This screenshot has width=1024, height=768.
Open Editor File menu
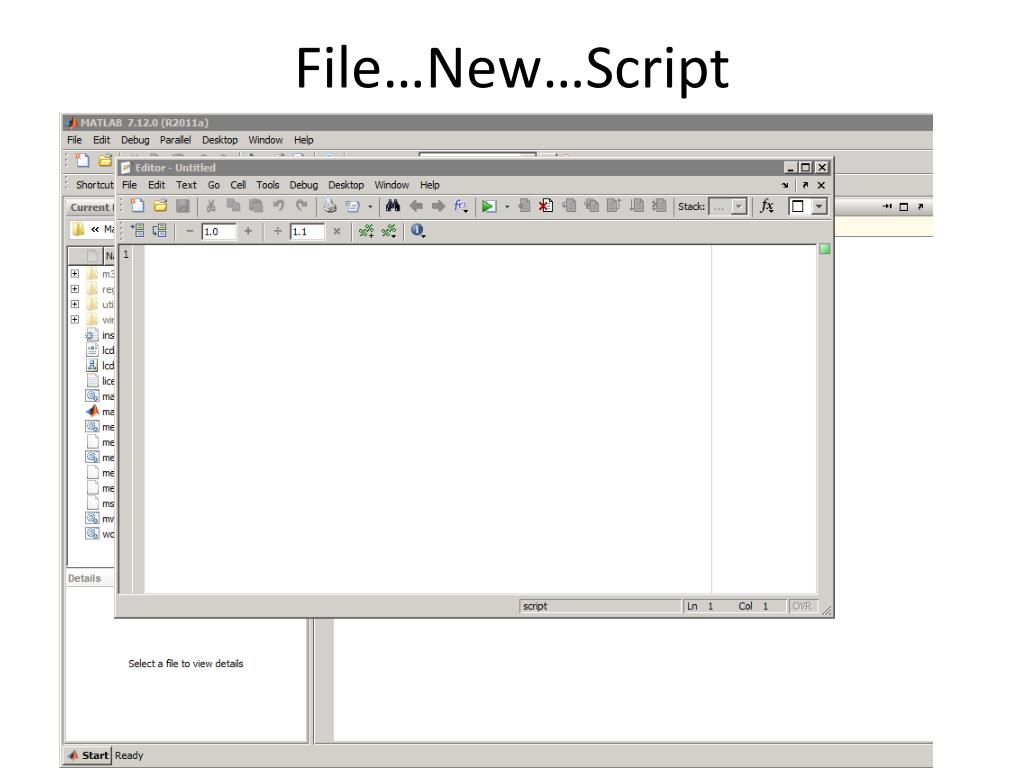coord(129,185)
